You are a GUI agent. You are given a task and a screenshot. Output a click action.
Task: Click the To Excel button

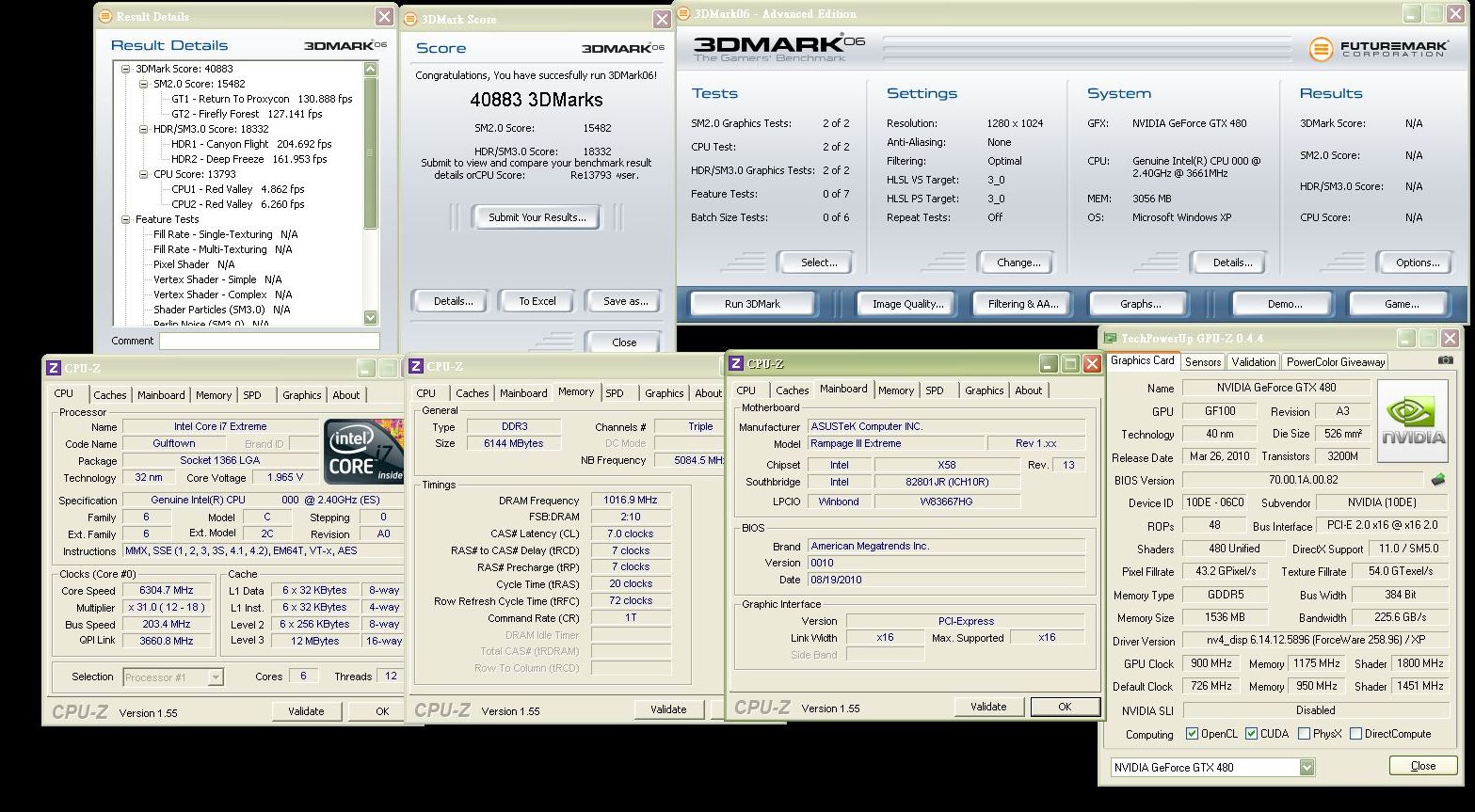coord(537,301)
